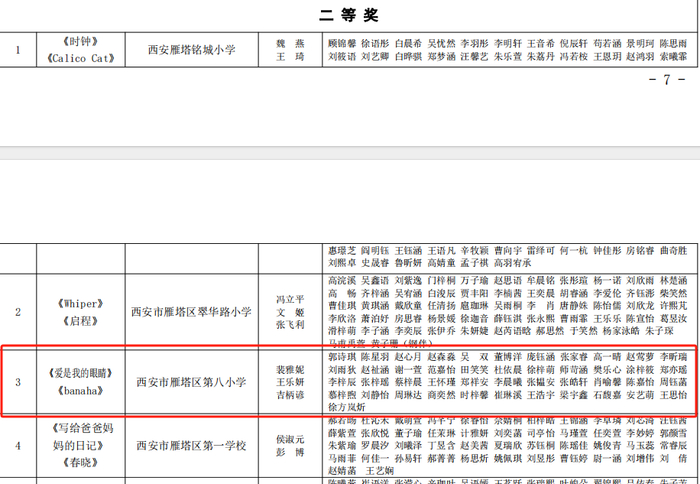Click student name 王思怡
The width and height of the screenshot is (700, 484).
tap(674, 395)
